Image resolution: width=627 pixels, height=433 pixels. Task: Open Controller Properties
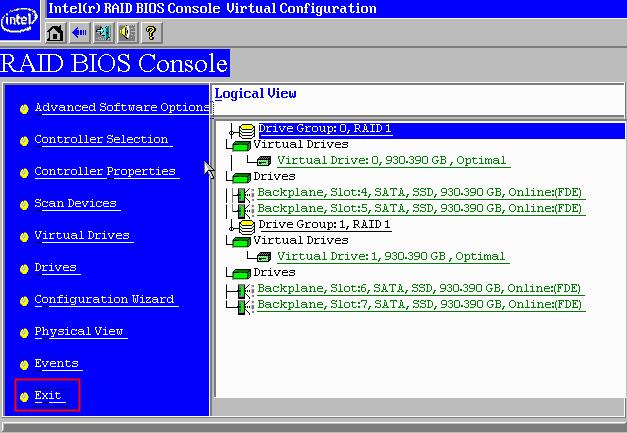pyautogui.click(x=105, y=172)
